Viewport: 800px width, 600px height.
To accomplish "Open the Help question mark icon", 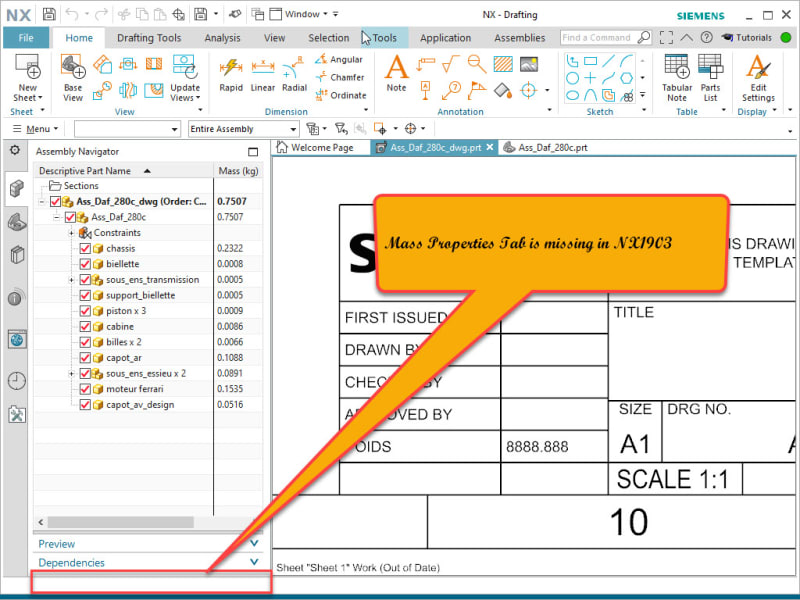I will pyautogui.click(x=707, y=37).
